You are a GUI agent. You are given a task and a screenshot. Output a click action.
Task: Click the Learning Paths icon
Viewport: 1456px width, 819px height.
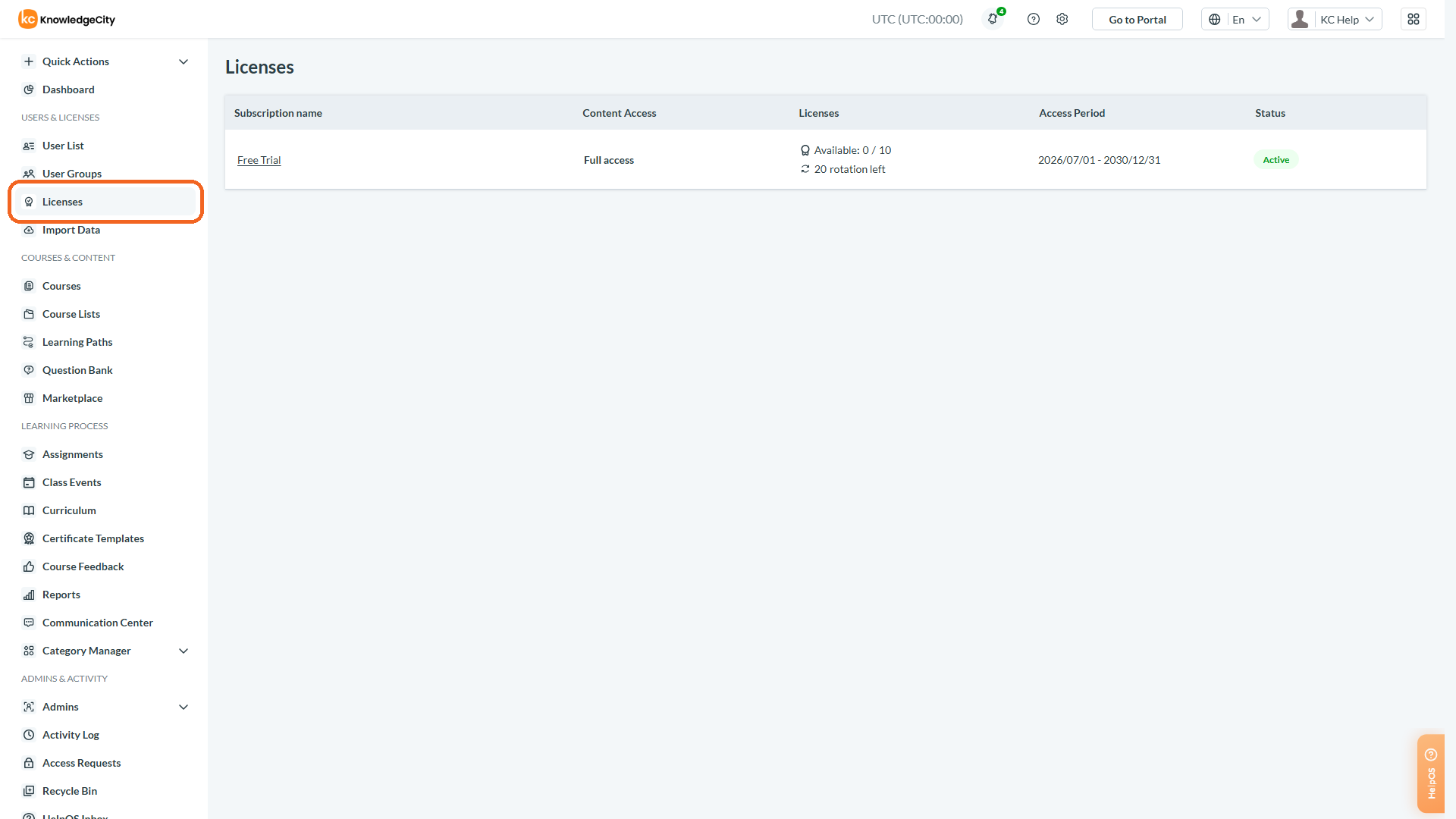click(x=29, y=342)
